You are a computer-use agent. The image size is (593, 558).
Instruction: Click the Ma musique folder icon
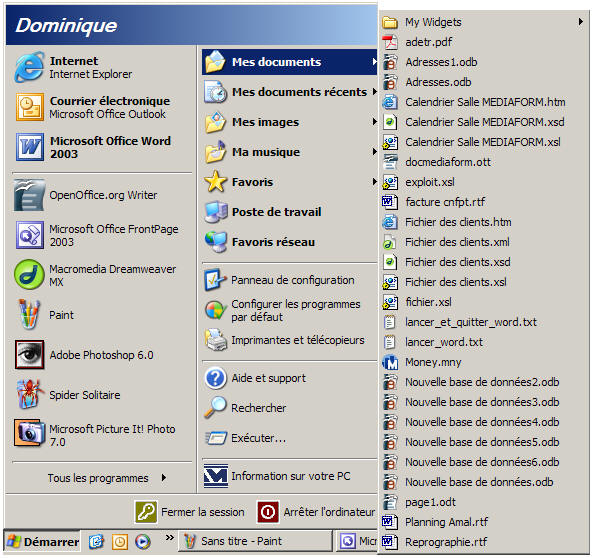215,152
